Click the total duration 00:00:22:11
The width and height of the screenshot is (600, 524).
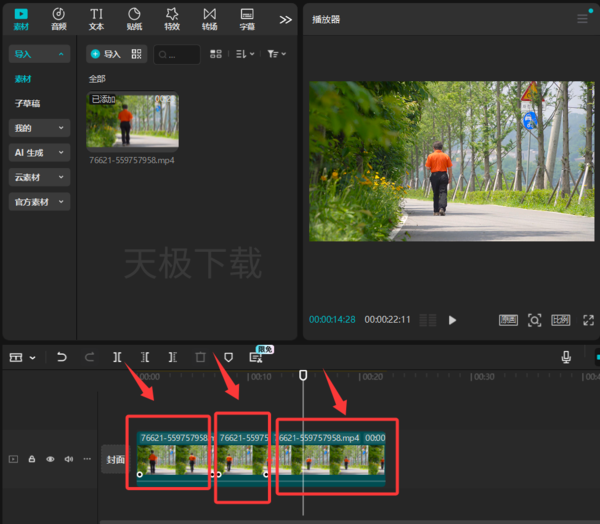(x=387, y=320)
